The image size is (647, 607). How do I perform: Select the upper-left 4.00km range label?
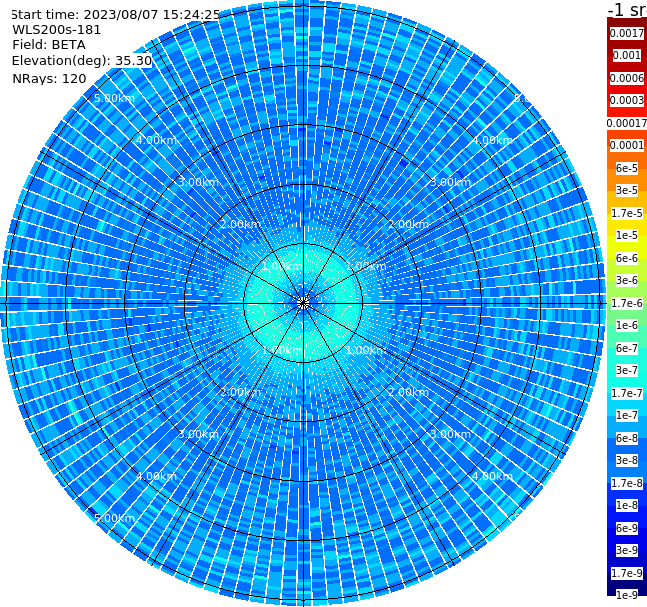tap(156, 140)
